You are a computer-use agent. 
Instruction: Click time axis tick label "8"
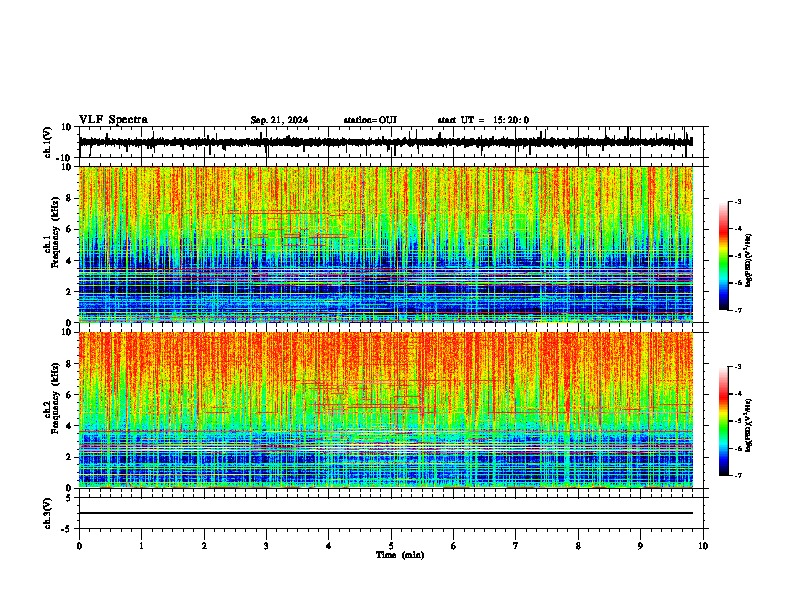[578, 546]
